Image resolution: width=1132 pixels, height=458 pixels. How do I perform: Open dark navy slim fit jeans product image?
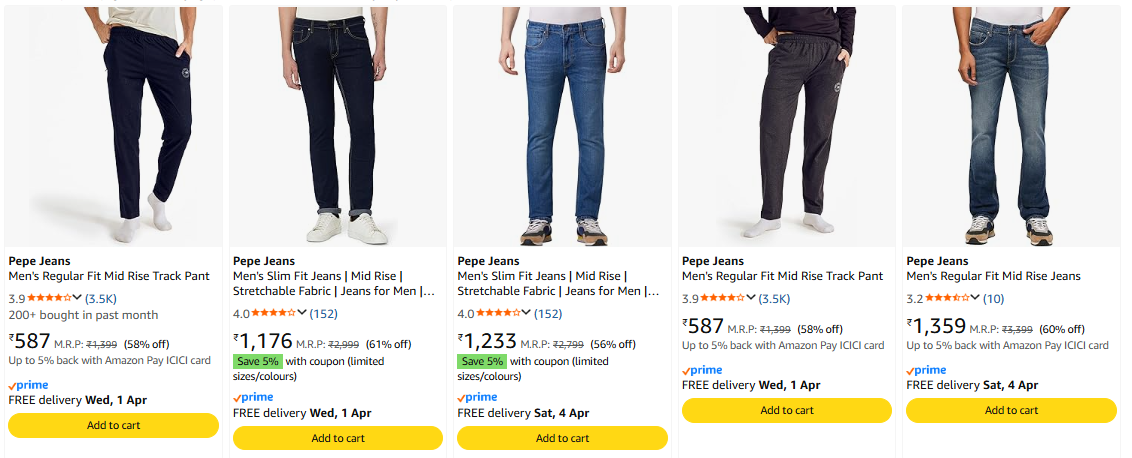338,125
